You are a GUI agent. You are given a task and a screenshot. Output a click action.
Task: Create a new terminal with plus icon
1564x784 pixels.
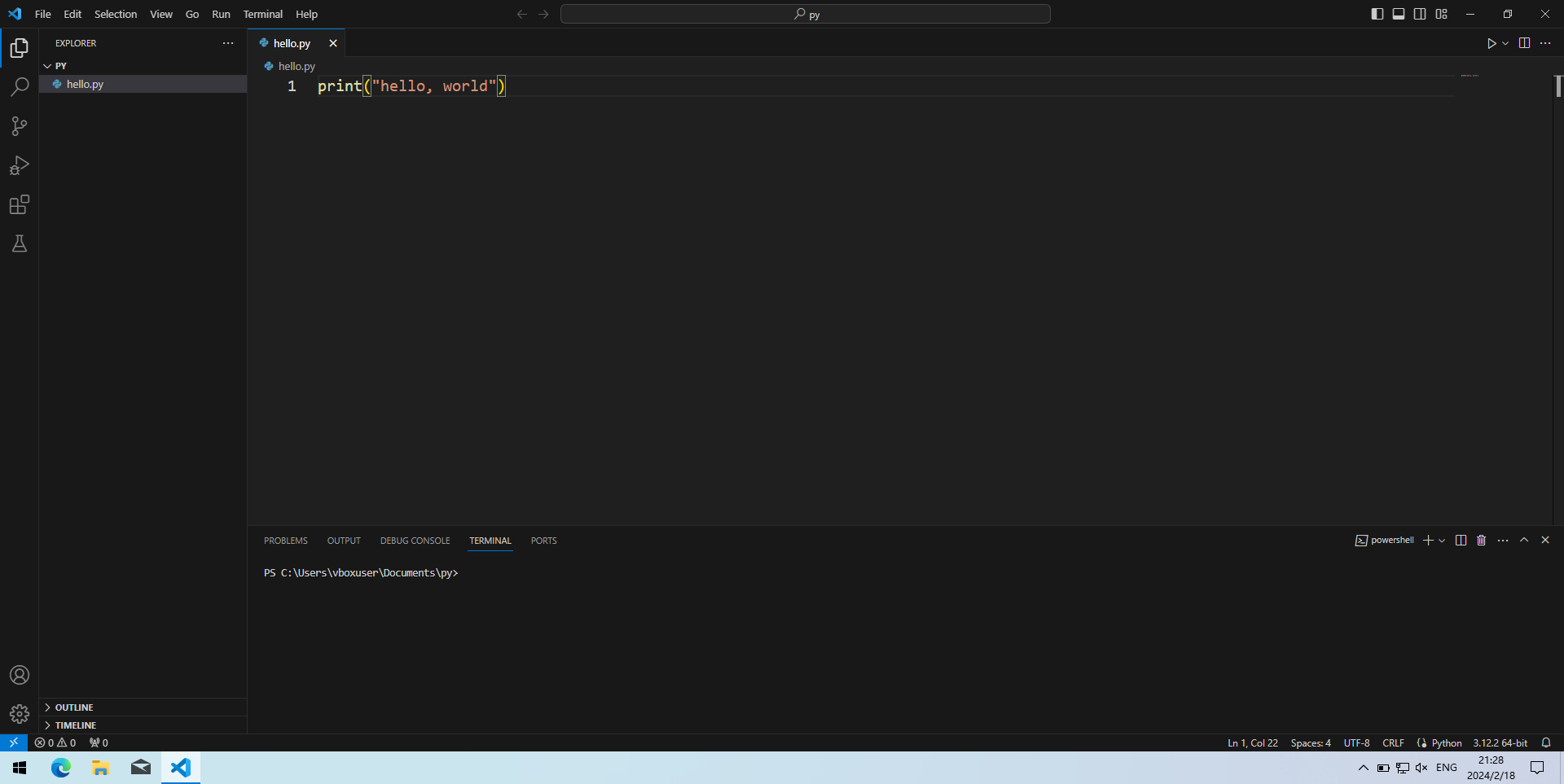[1428, 541]
